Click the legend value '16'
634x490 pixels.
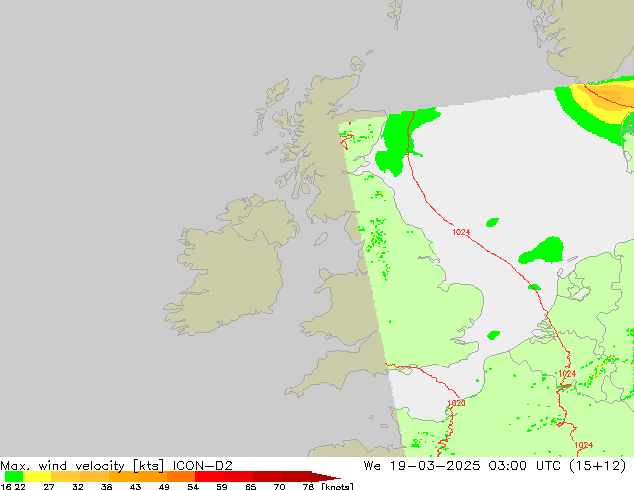pyautogui.click(x=6, y=486)
